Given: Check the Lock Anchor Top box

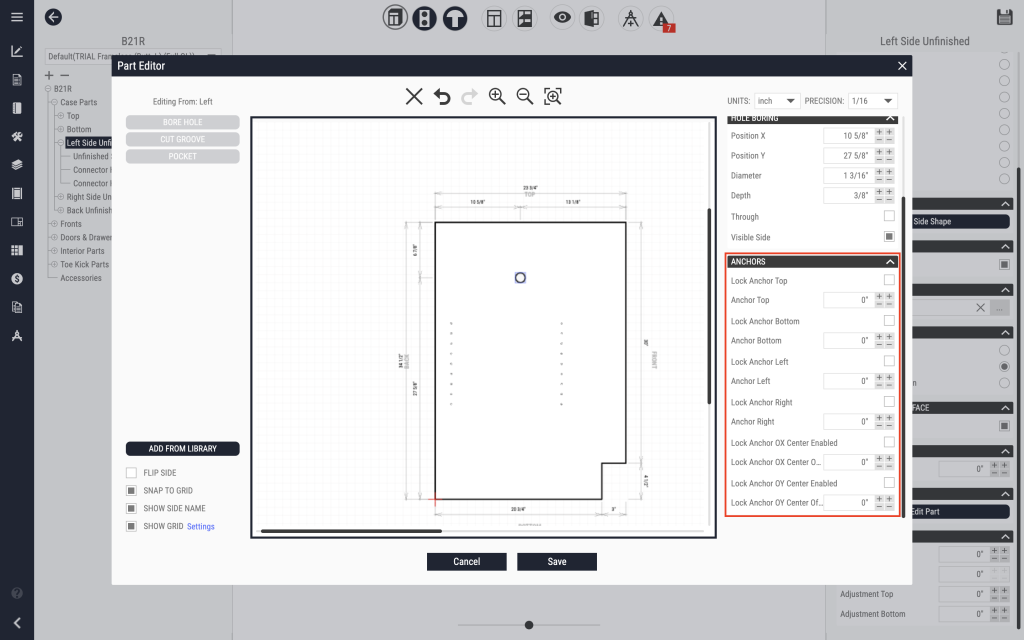Looking at the screenshot, I should pyautogui.click(x=889, y=281).
